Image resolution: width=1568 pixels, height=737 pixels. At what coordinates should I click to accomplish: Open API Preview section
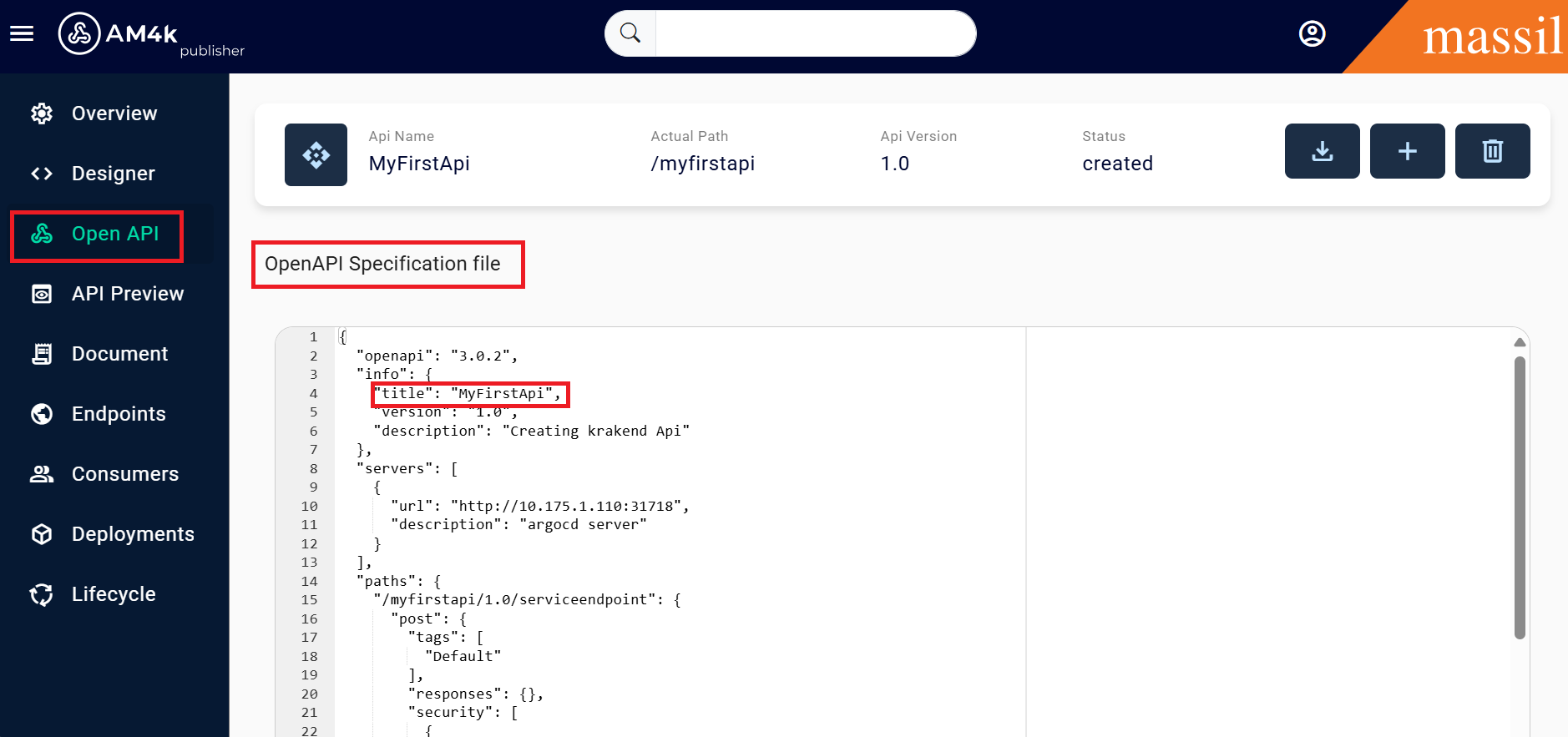[128, 294]
